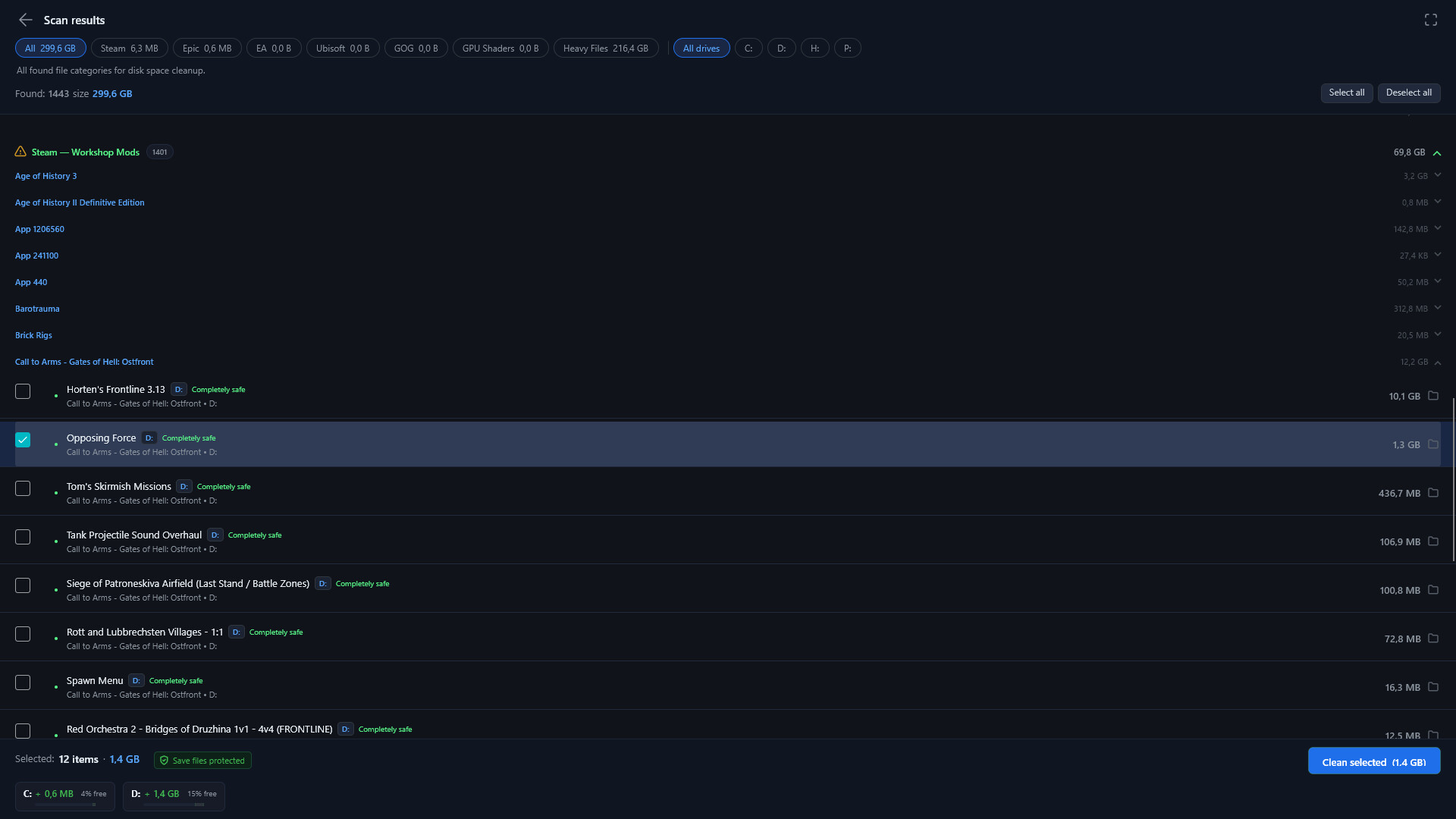Expand Age of History II Definitive Edition chevron

pos(1437,202)
